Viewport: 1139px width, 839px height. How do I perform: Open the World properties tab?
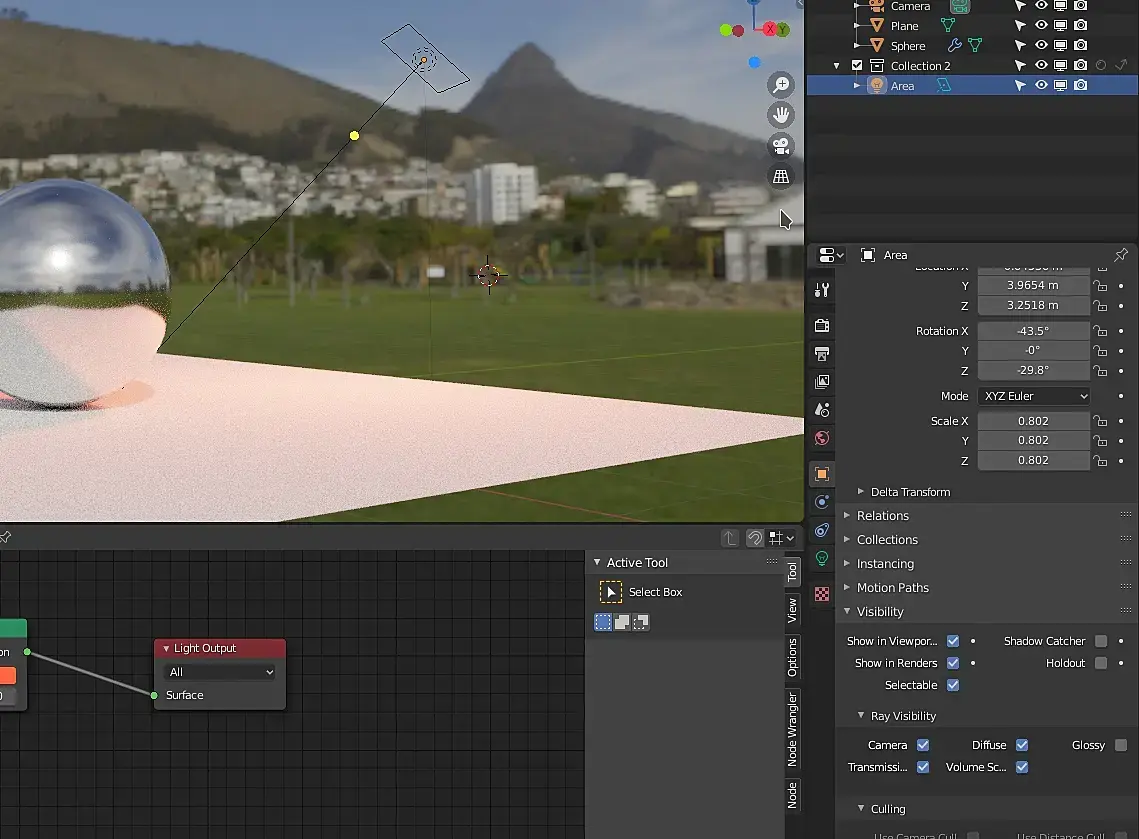pos(822,438)
